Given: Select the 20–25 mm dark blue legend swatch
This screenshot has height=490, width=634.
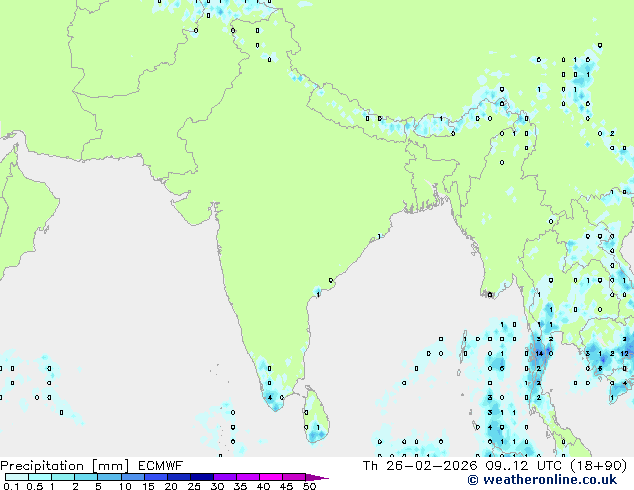Looking at the screenshot, I should pos(179,477).
